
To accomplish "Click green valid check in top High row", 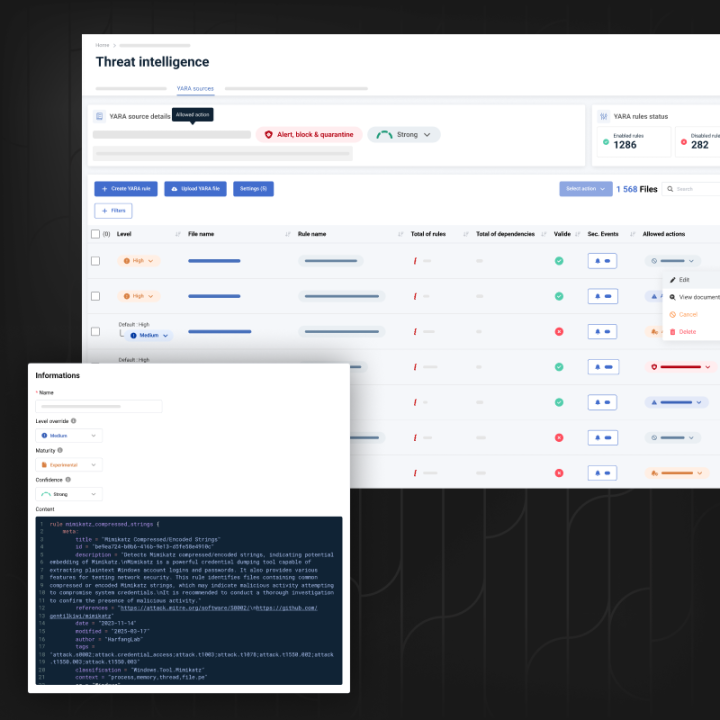I will pyautogui.click(x=559, y=261).
